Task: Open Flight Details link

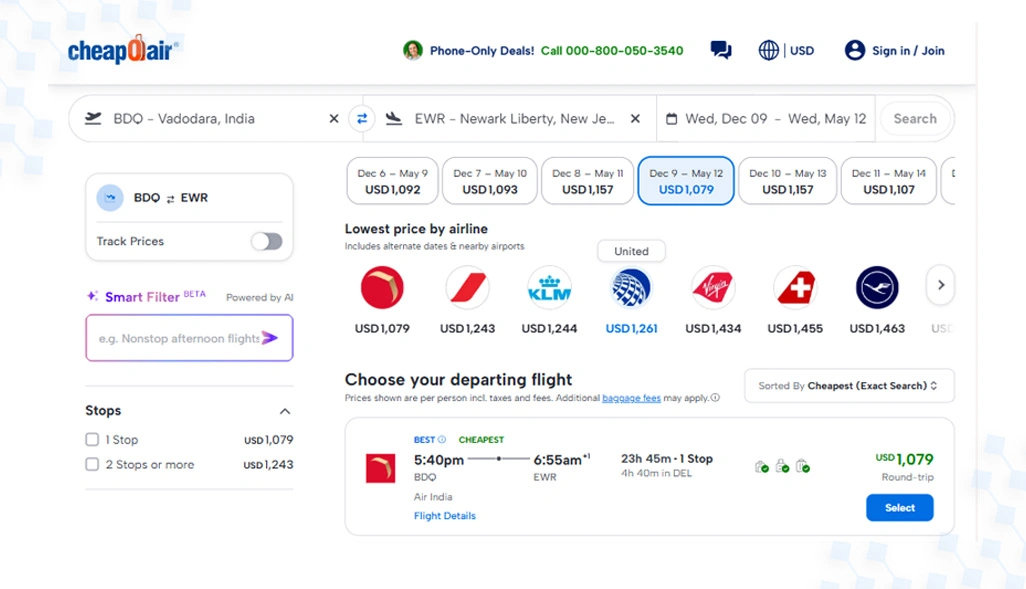Action: [445, 516]
